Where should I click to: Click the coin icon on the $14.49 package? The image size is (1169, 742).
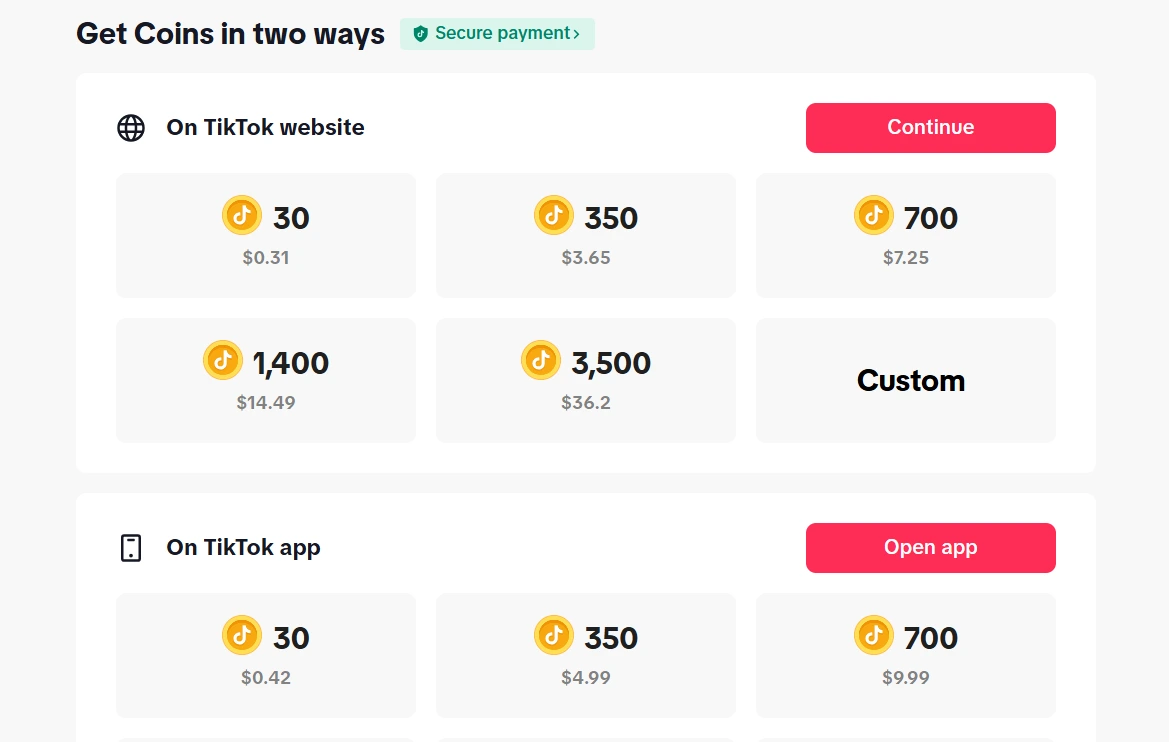pos(223,360)
